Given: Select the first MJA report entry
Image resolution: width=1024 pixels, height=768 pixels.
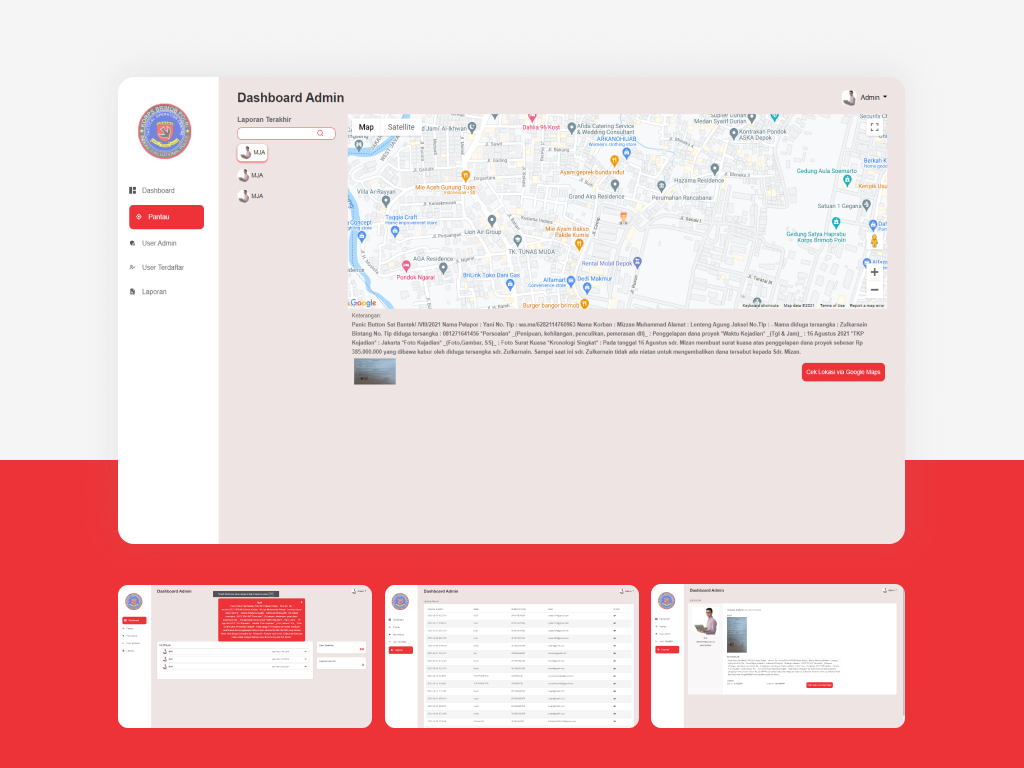Looking at the screenshot, I should point(252,152).
